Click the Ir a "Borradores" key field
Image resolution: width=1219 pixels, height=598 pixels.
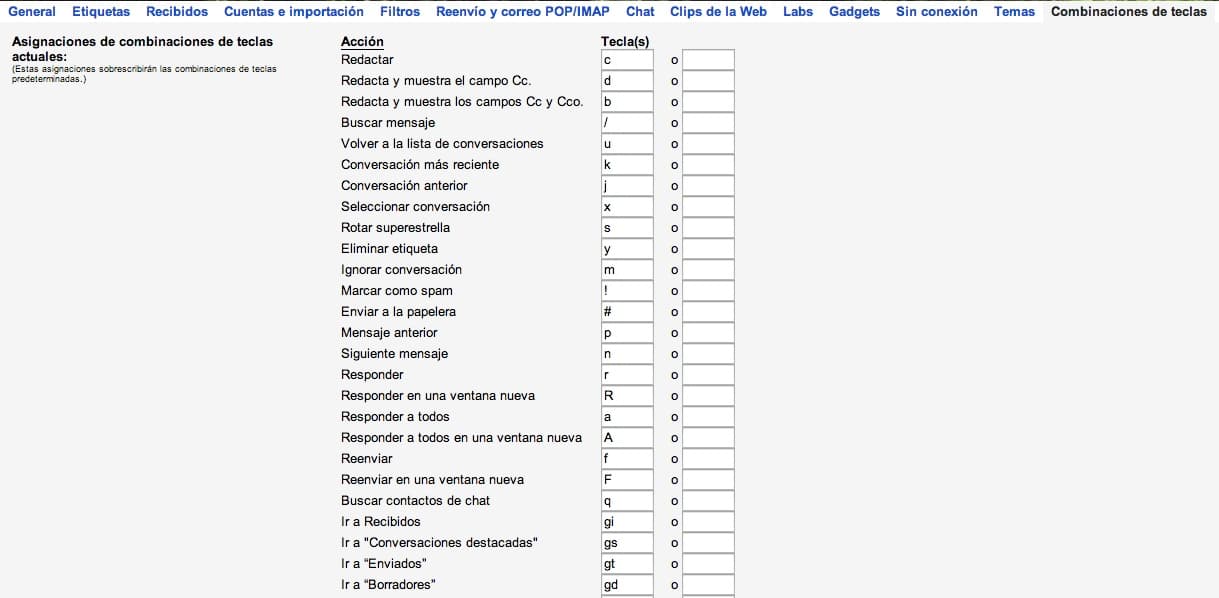pyautogui.click(x=627, y=585)
